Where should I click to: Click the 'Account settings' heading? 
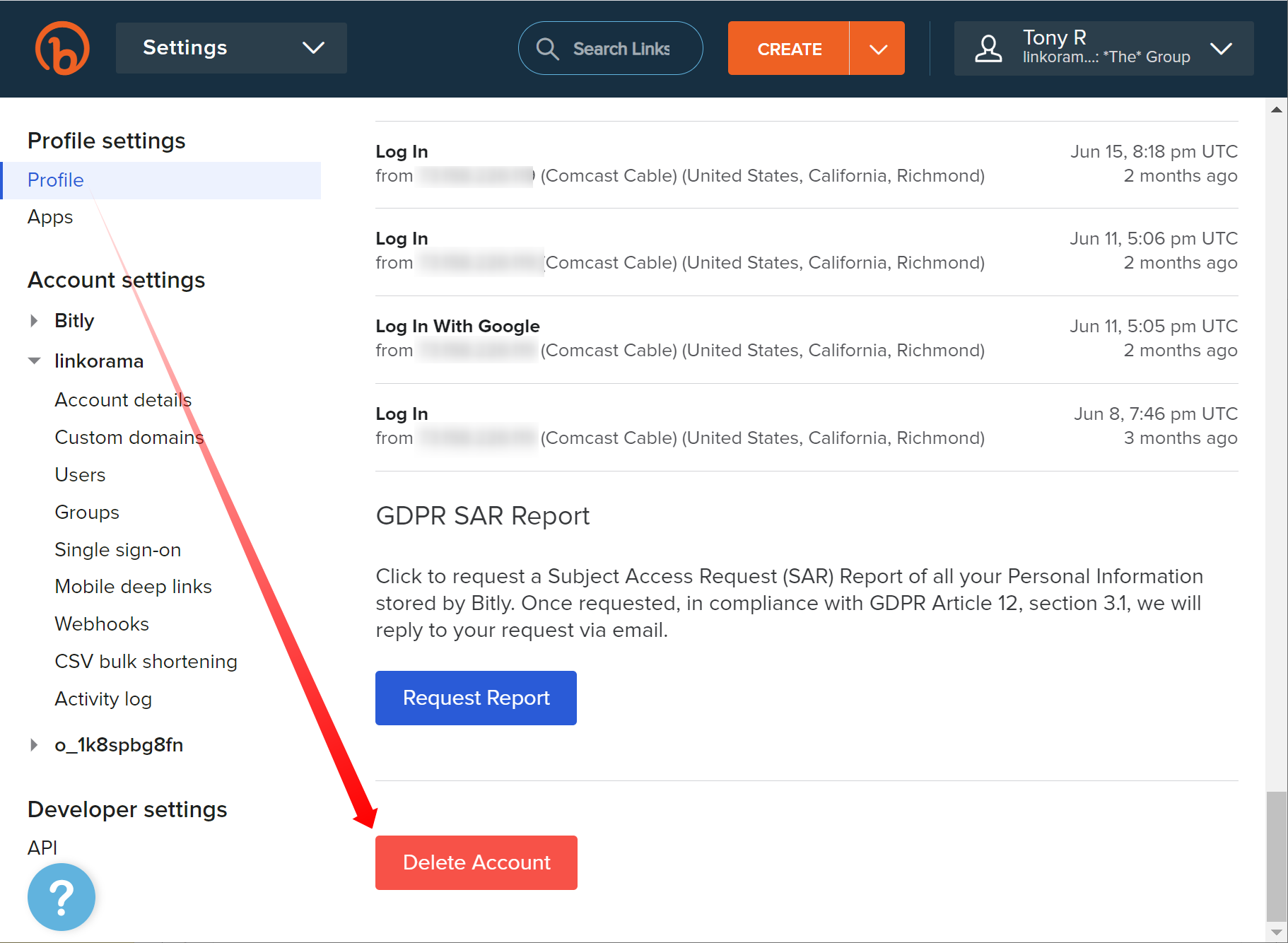click(x=117, y=280)
